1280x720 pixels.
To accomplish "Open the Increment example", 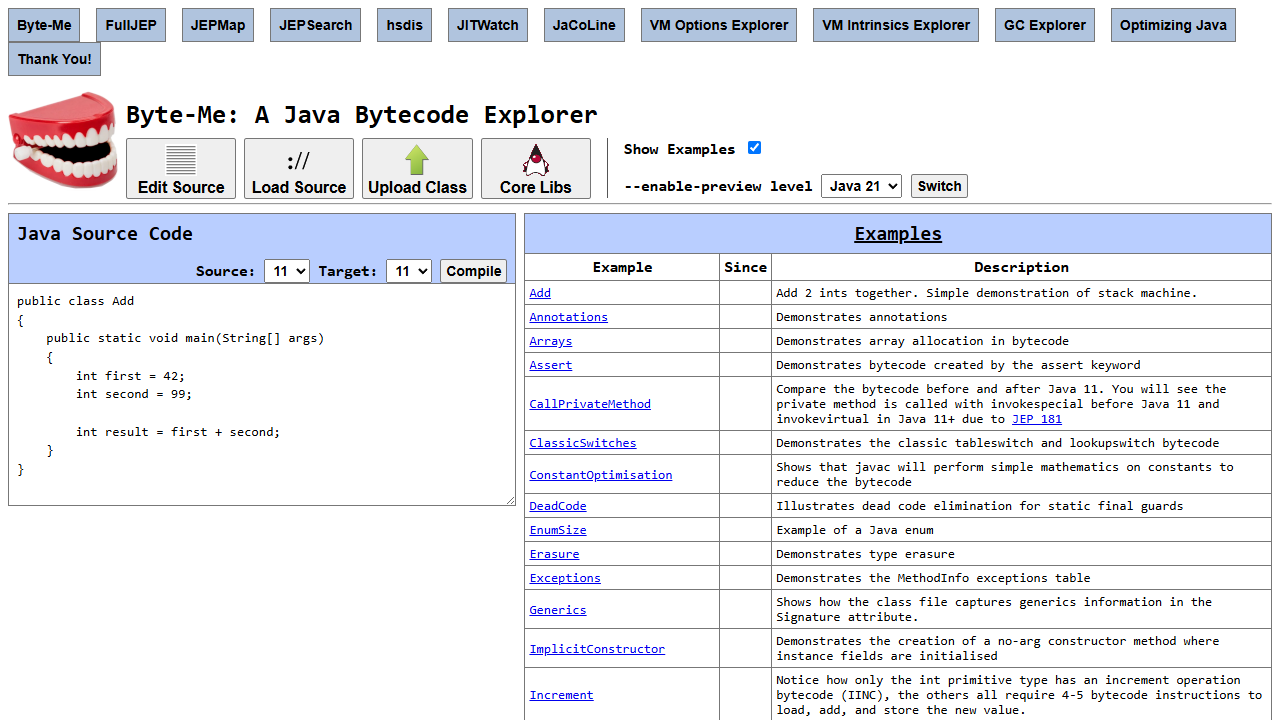I will 561,695.
